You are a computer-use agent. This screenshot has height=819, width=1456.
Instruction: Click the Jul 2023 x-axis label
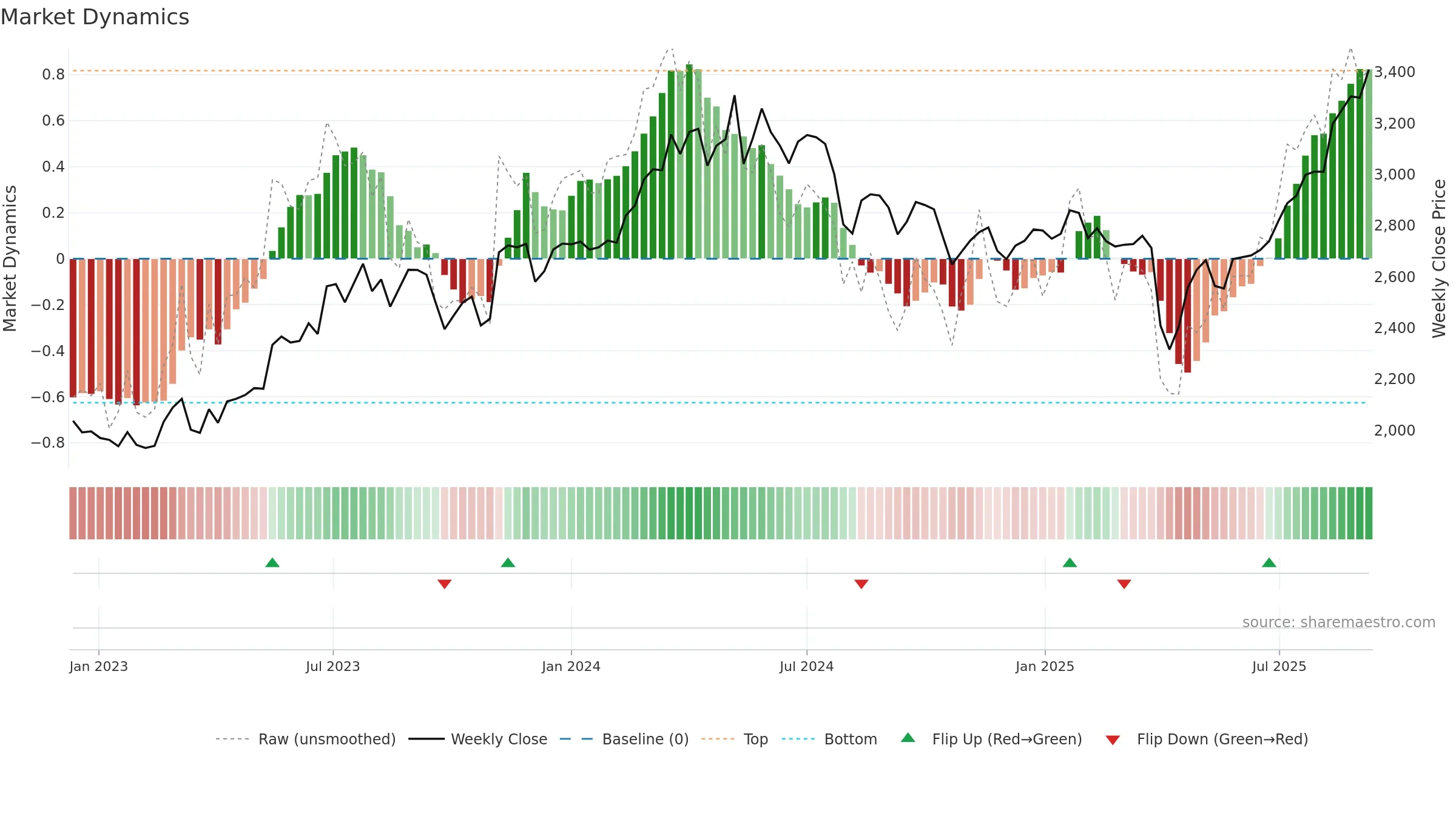pos(333,666)
